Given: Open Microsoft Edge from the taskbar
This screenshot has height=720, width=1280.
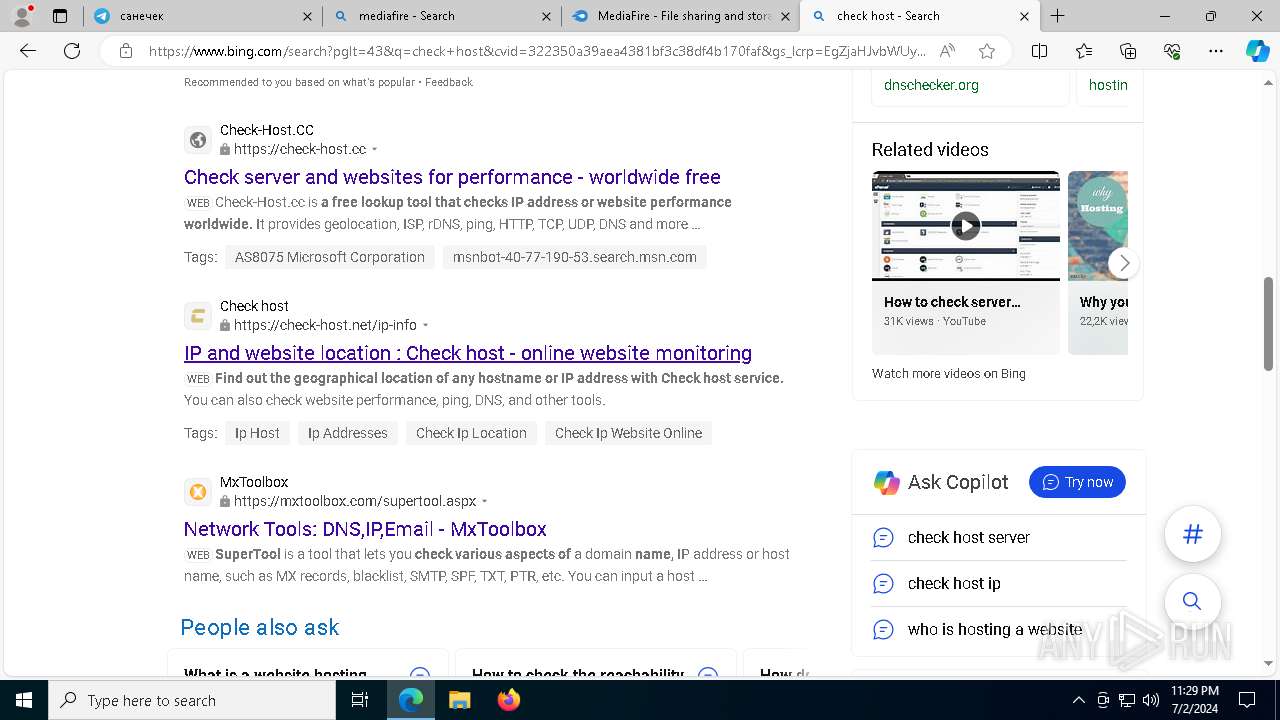Looking at the screenshot, I should pyautogui.click(x=411, y=700).
